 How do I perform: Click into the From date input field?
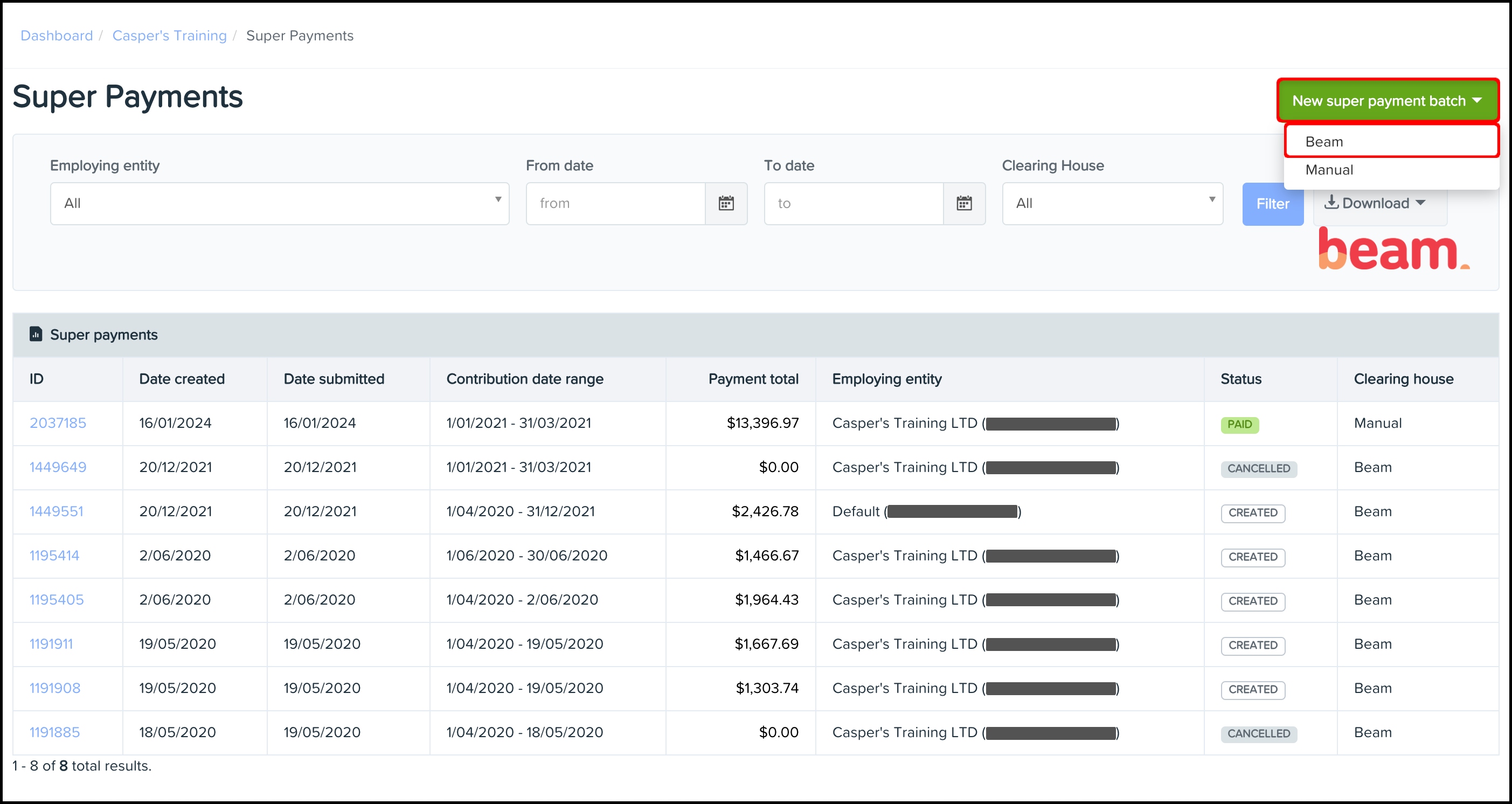tap(615, 204)
